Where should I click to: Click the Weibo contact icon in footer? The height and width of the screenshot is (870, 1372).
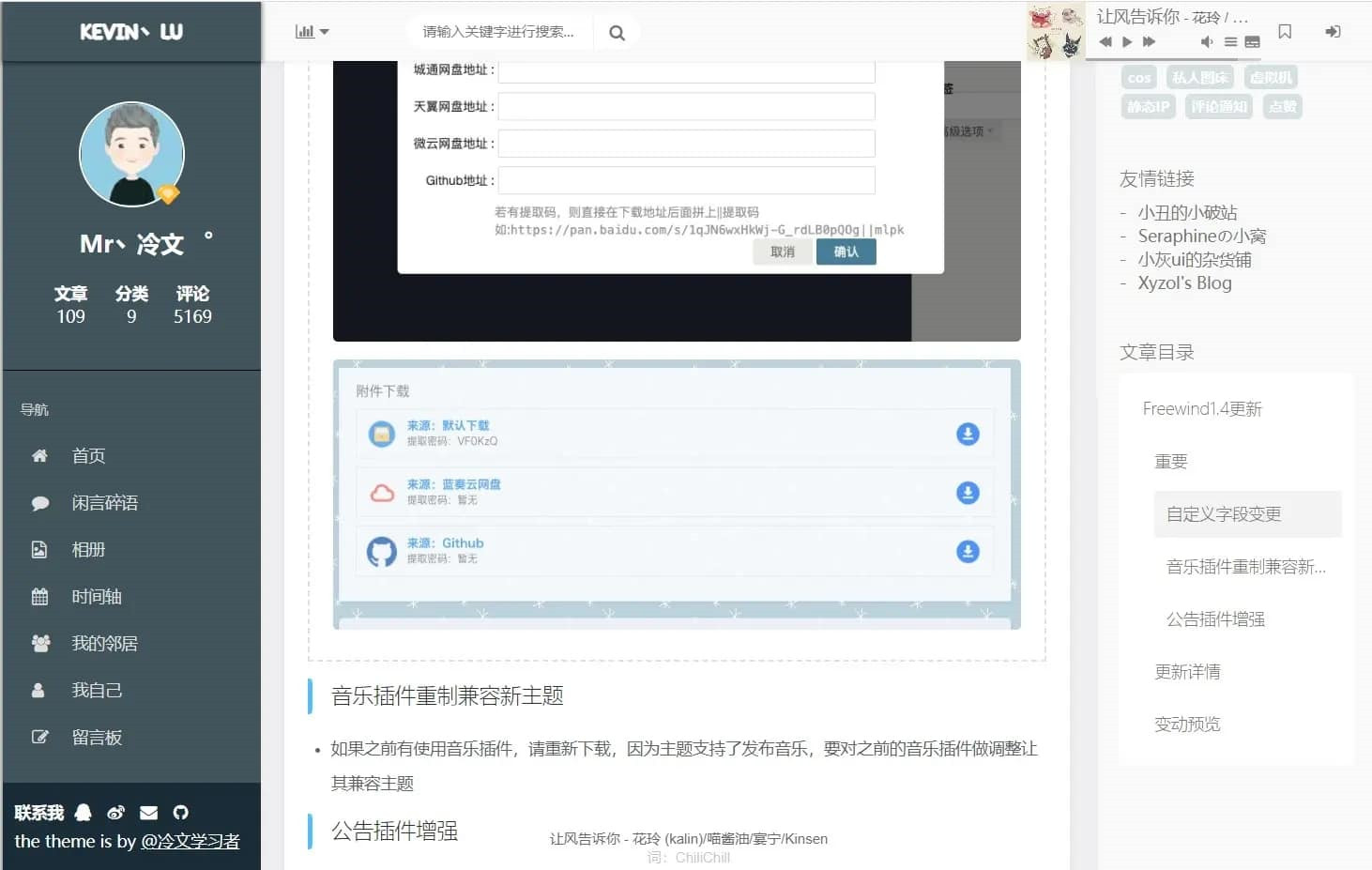(x=116, y=813)
